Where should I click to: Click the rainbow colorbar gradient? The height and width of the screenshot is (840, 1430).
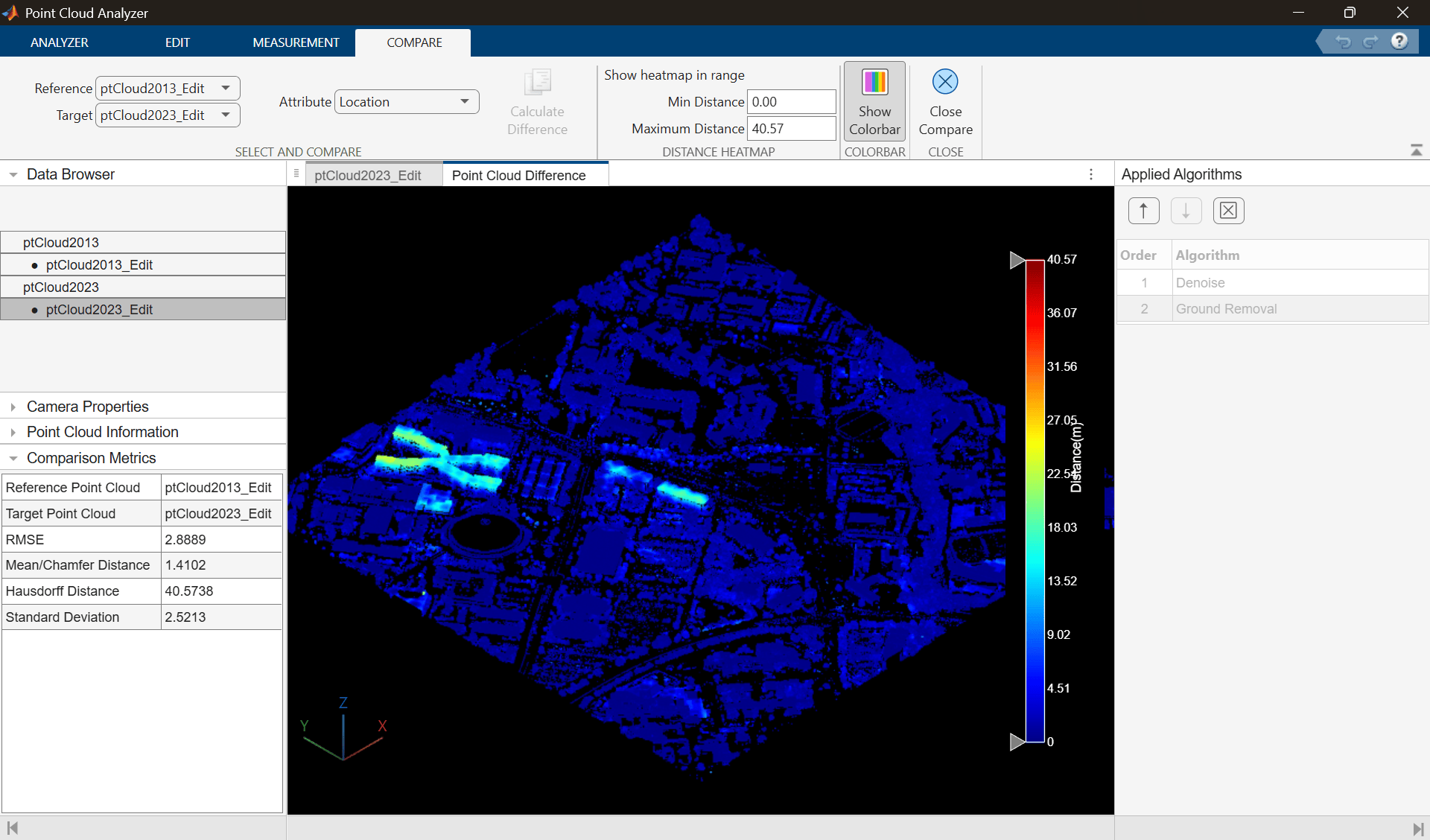coord(1035,500)
